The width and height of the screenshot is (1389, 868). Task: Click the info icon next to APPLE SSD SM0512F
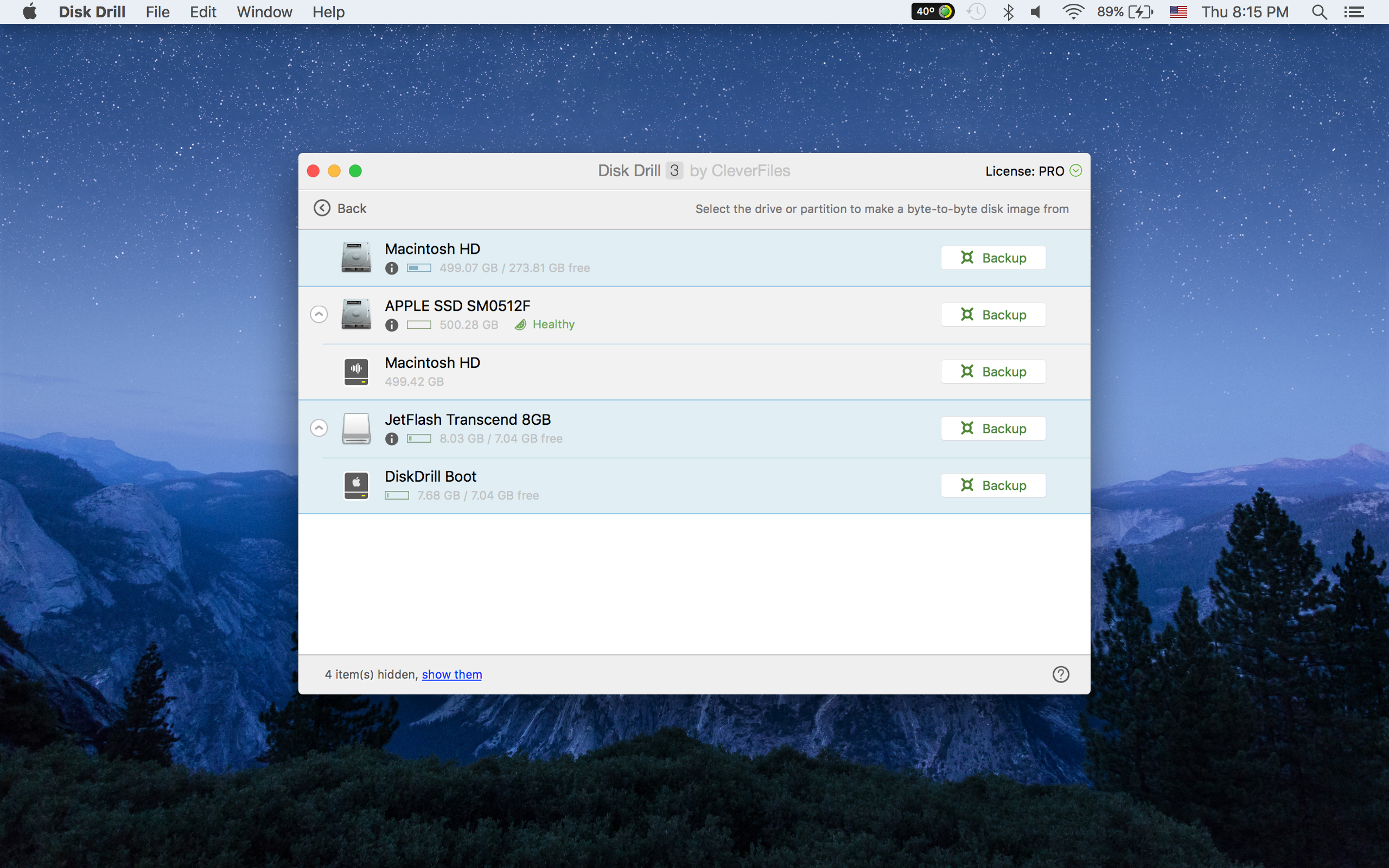coord(392,324)
